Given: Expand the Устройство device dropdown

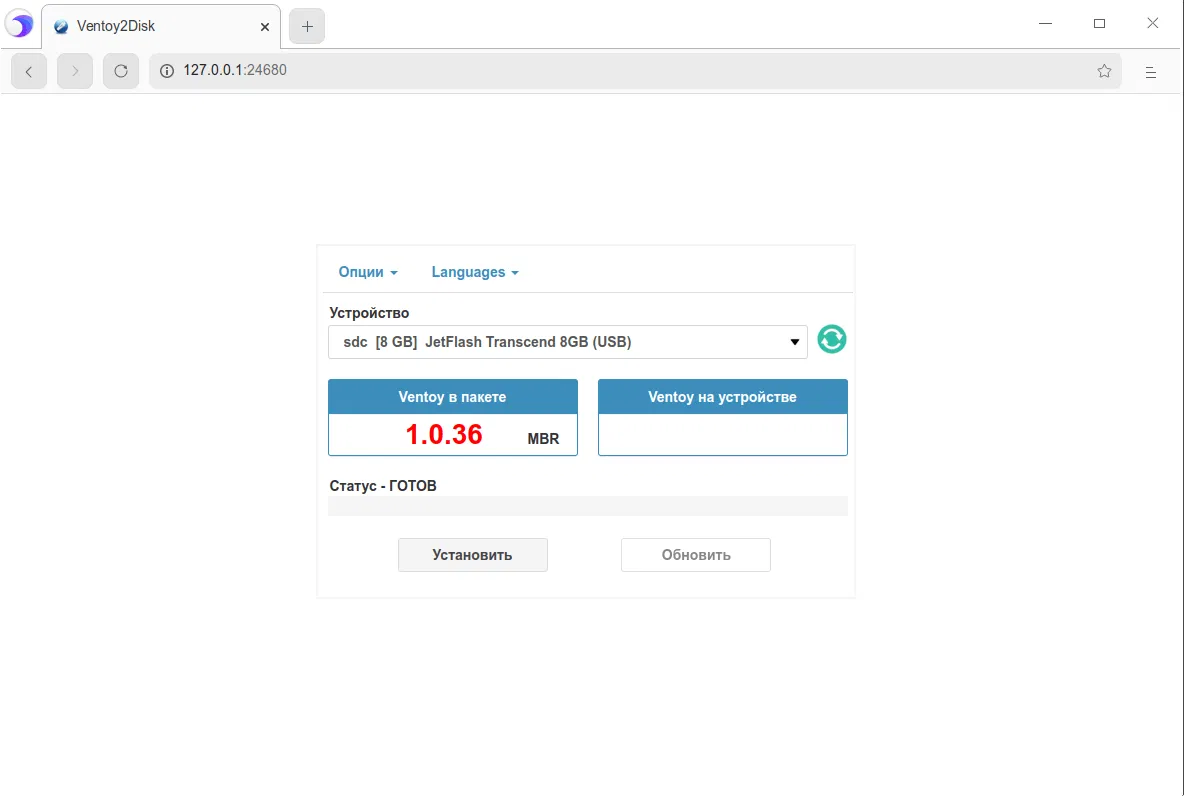Looking at the screenshot, I should (x=568, y=342).
